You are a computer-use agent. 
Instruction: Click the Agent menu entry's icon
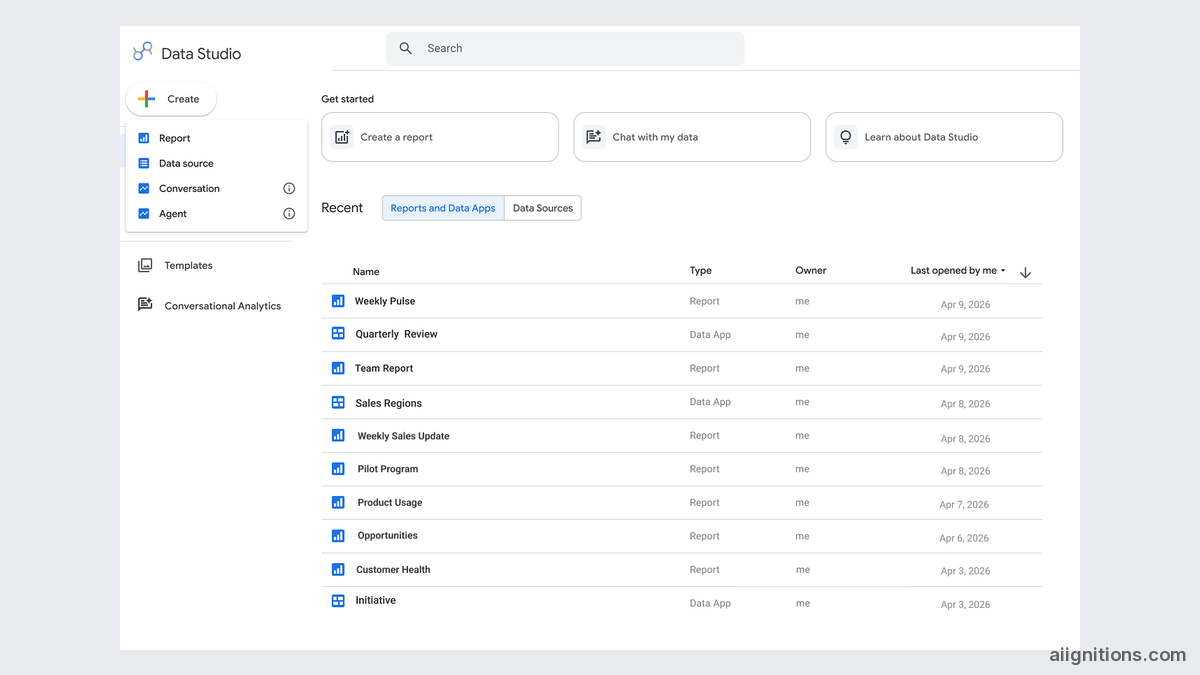click(x=144, y=213)
